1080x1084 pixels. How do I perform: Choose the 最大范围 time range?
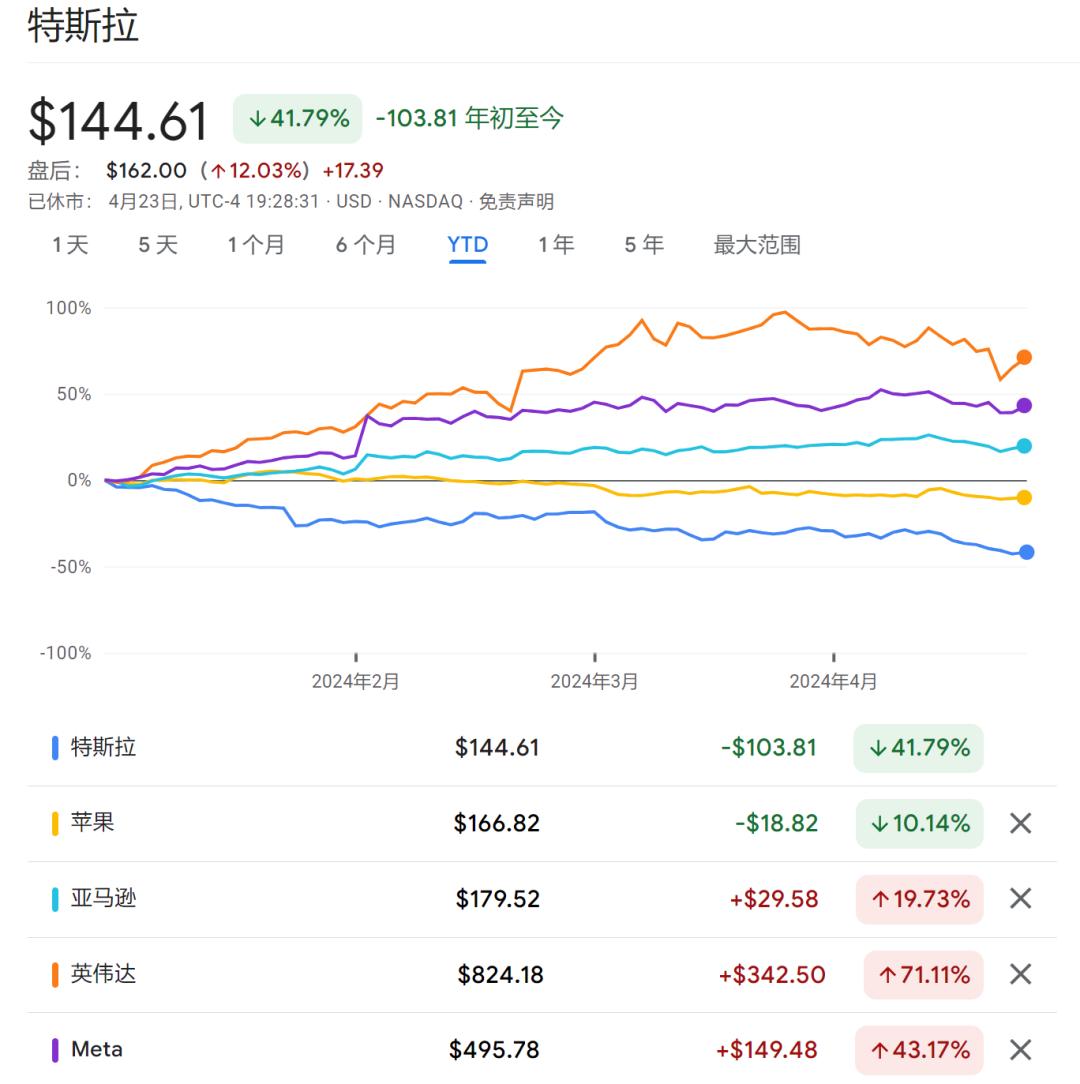(x=757, y=245)
